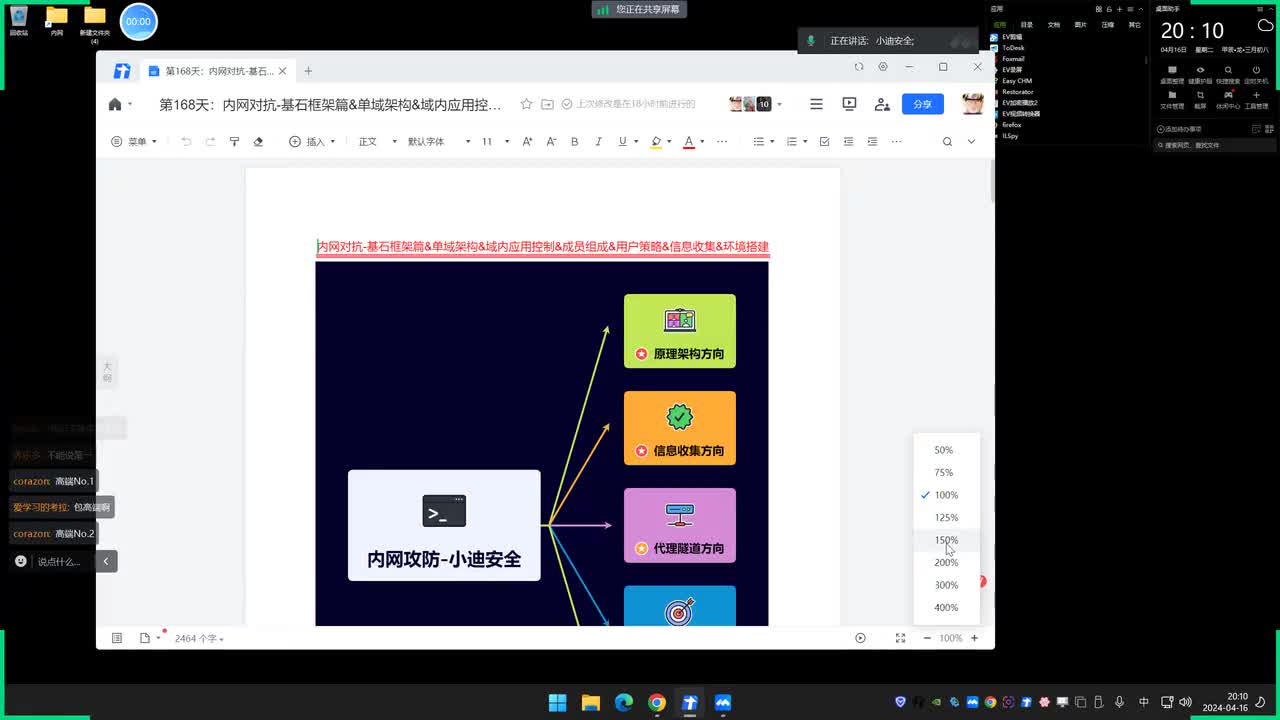
Task: Apply the red font color
Action: [688, 142]
